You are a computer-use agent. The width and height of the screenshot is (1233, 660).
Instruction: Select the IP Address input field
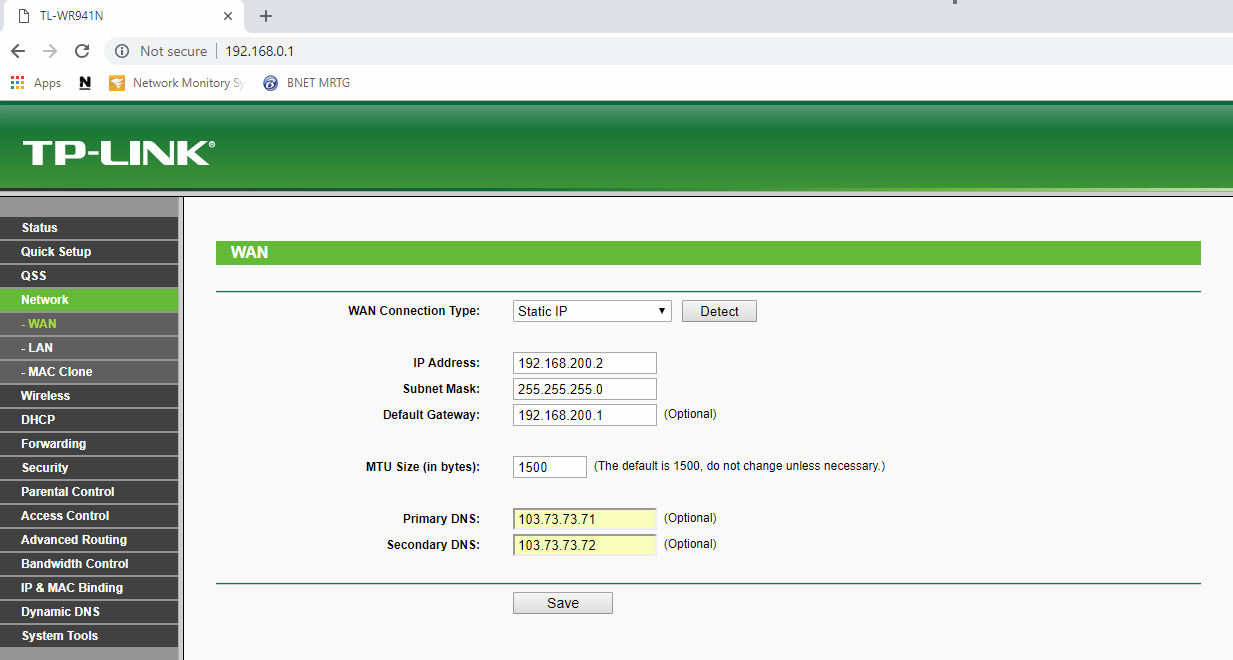tap(584, 362)
